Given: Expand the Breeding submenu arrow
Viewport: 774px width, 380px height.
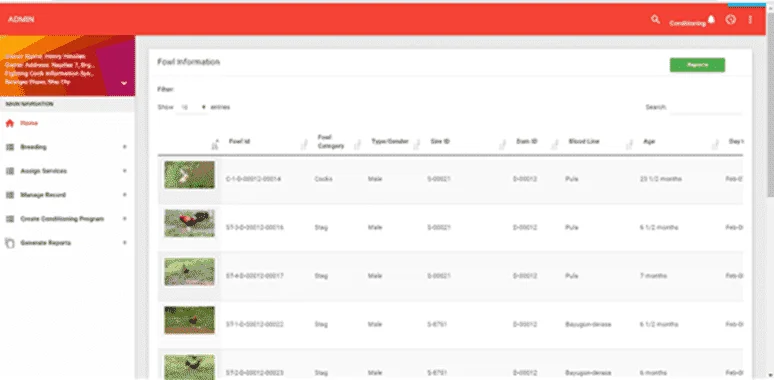Looking at the screenshot, I should click(124, 147).
